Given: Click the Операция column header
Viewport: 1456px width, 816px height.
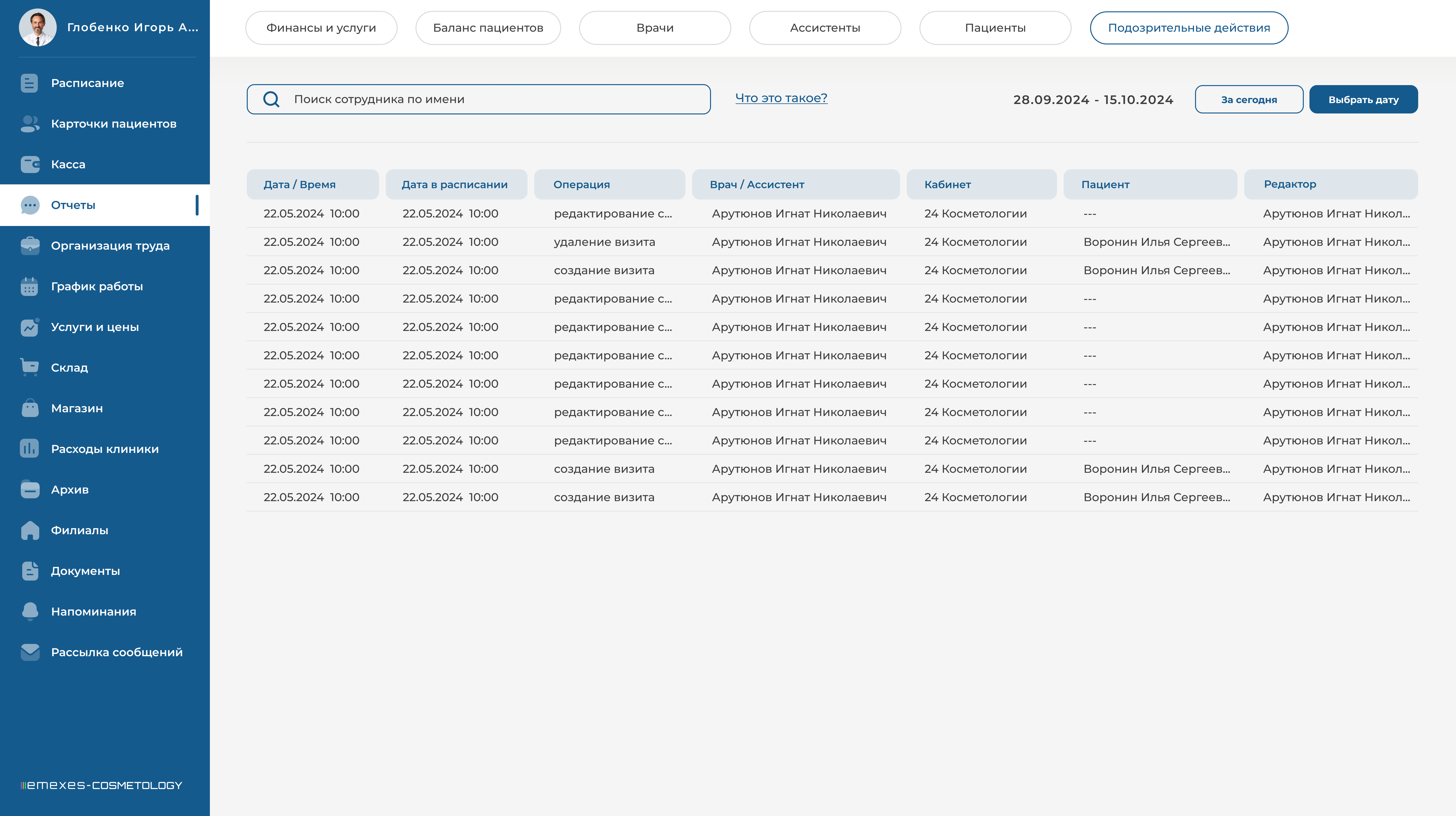Looking at the screenshot, I should tap(609, 184).
